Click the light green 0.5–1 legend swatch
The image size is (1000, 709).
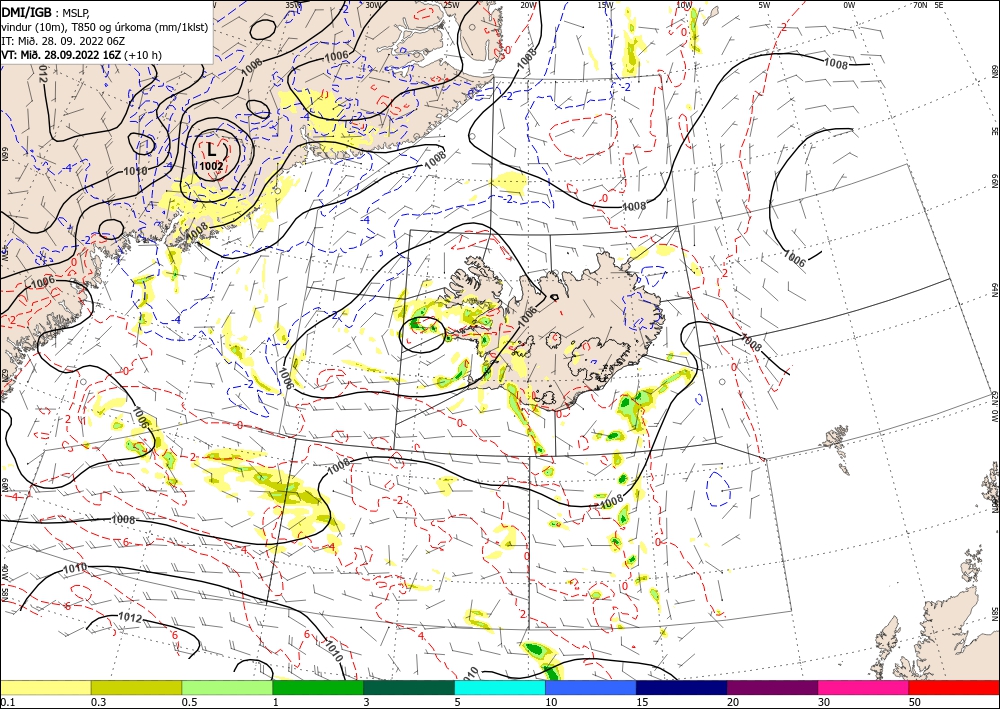coord(227,688)
